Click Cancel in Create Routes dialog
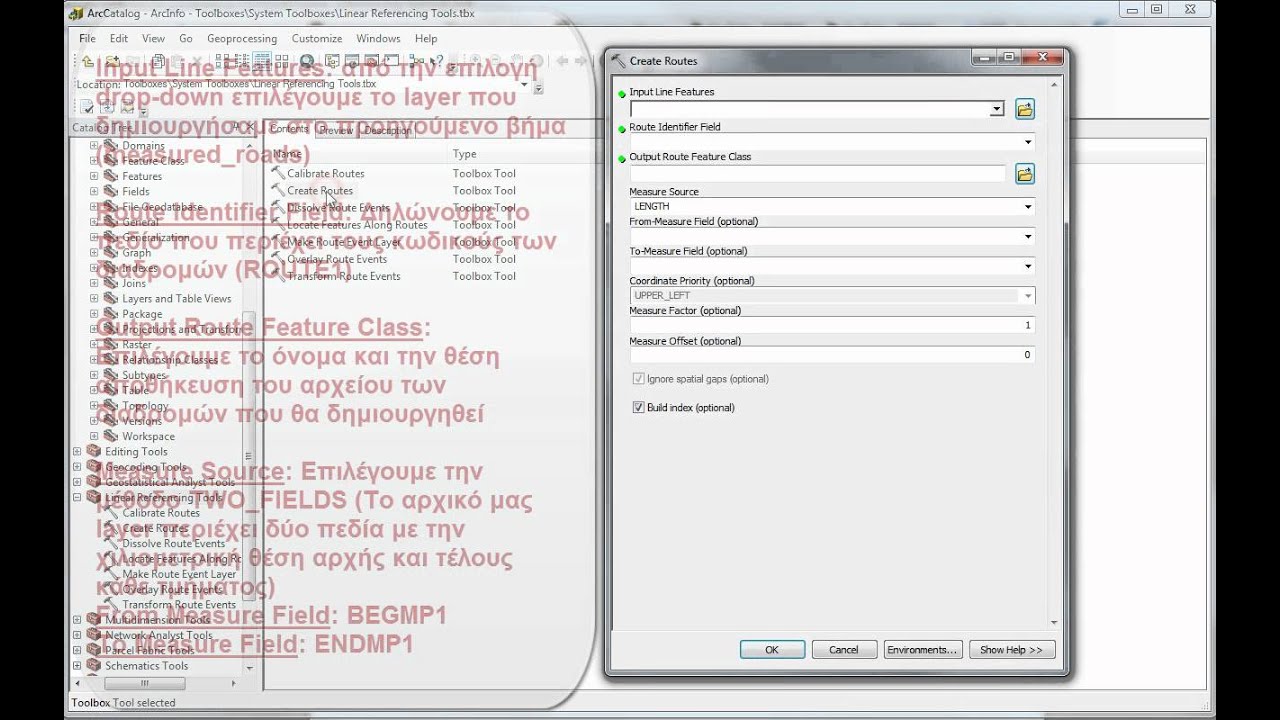The width and height of the screenshot is (1280, 720). click(843, 650)
